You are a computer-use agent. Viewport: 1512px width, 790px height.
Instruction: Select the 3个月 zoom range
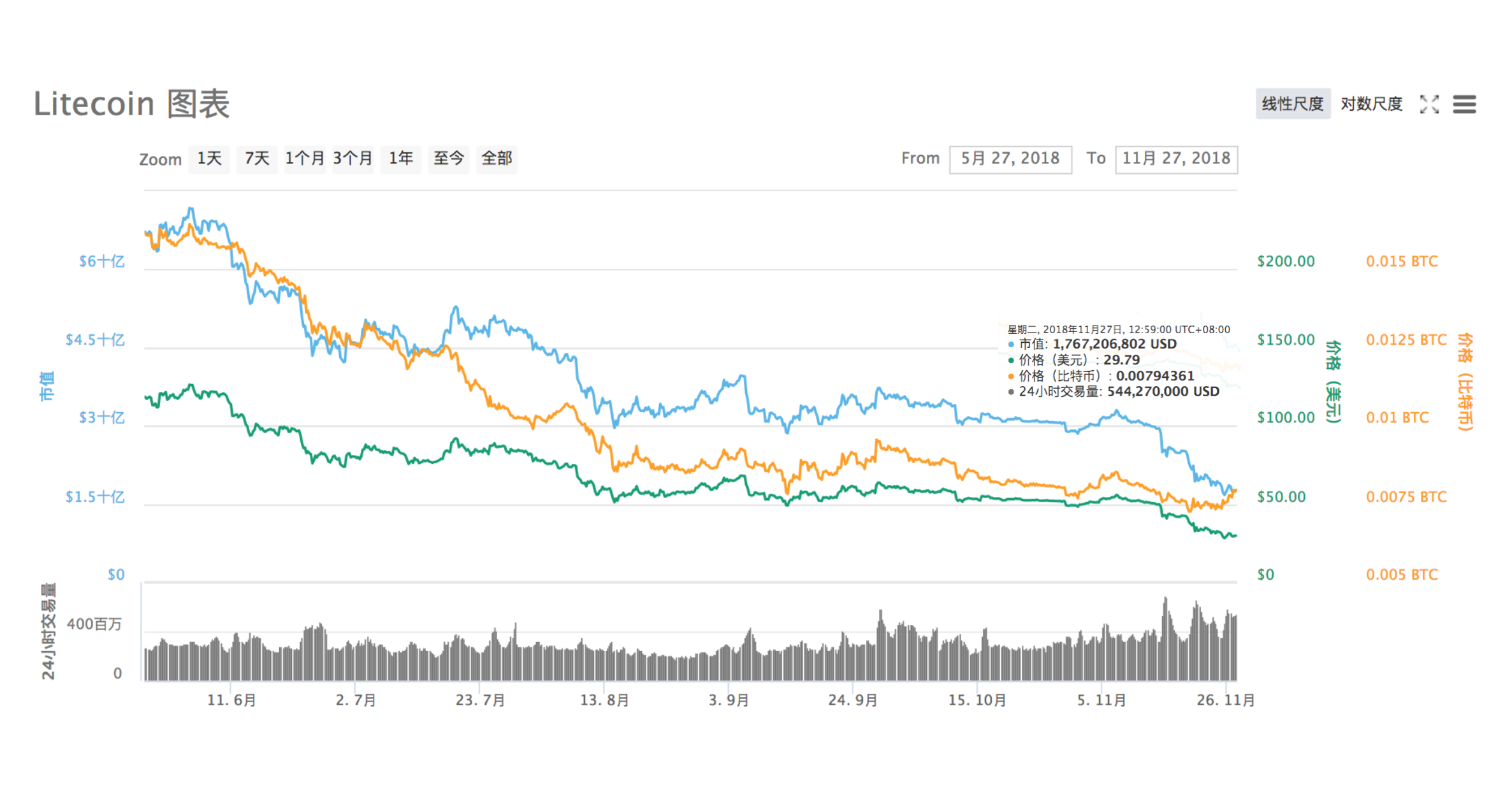pyautogui.click(x=353, y=159)
